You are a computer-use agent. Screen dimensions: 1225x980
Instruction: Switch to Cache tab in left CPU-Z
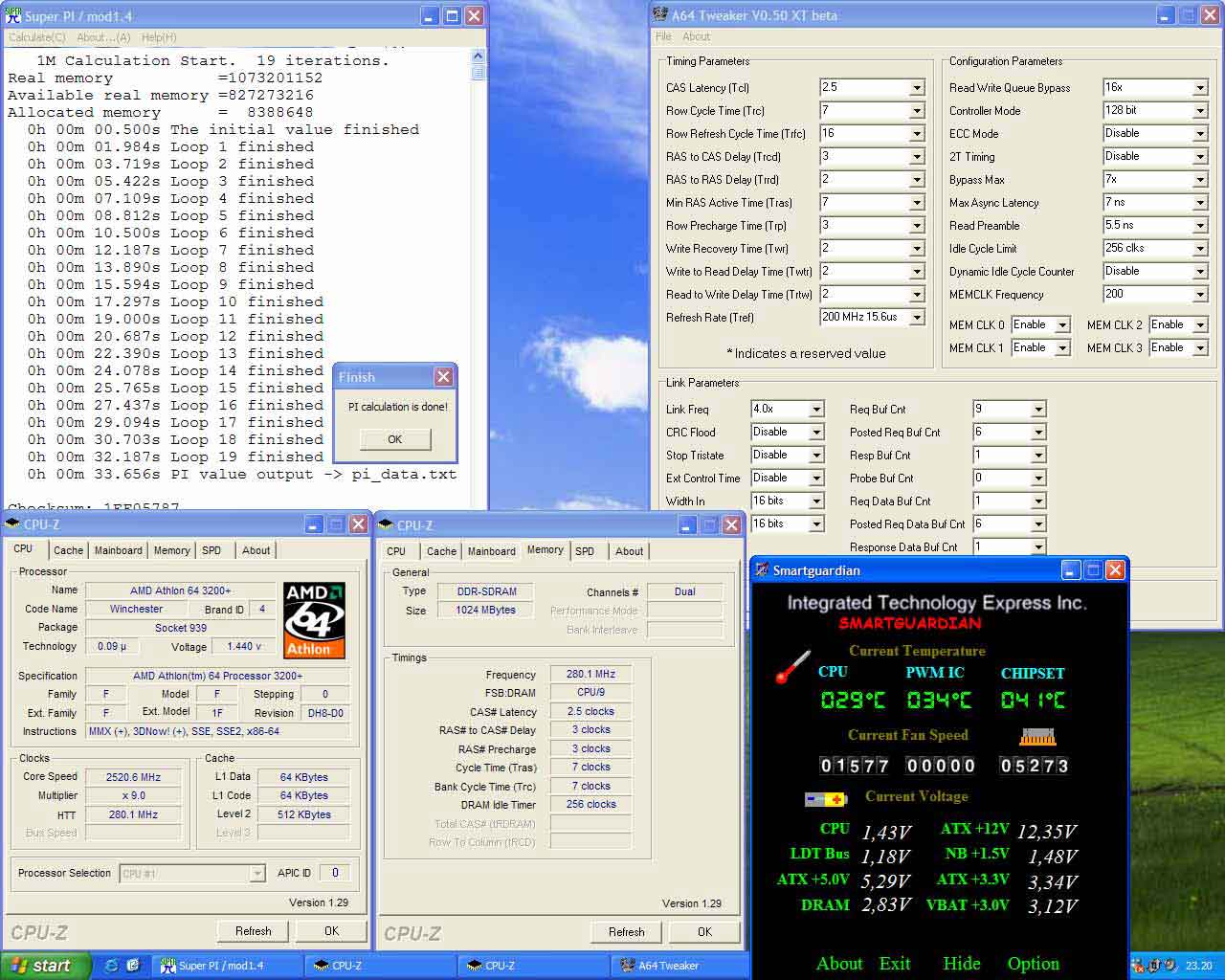[68, 550]
